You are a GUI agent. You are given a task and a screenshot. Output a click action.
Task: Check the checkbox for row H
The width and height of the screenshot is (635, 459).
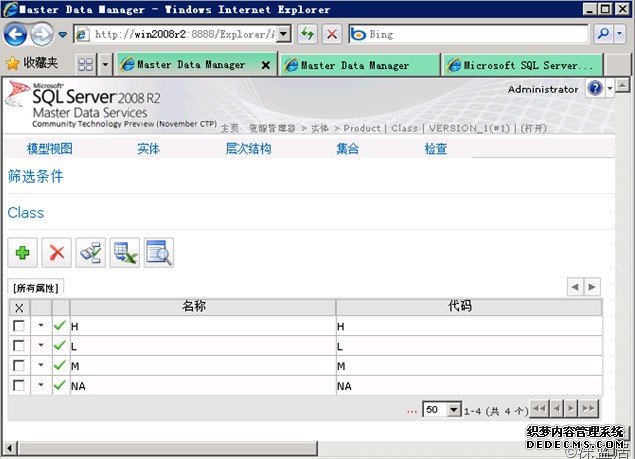pos(19,327)
